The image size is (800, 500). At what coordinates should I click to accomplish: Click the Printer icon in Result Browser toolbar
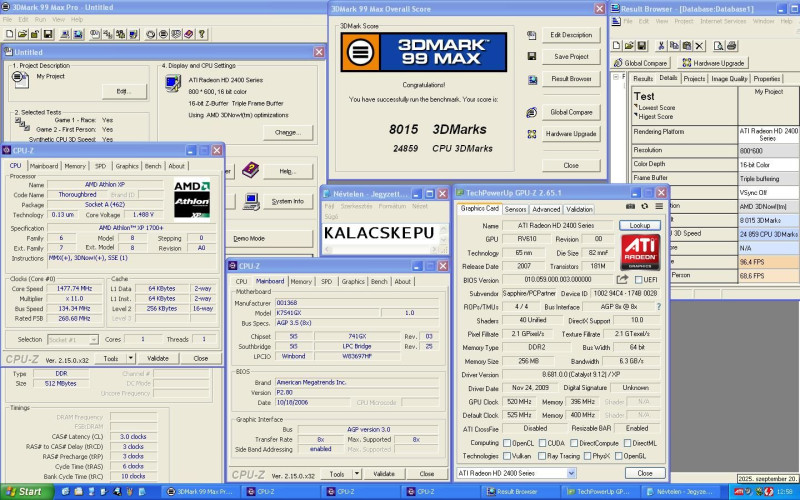pyautogui.click(x=732, y=46)
